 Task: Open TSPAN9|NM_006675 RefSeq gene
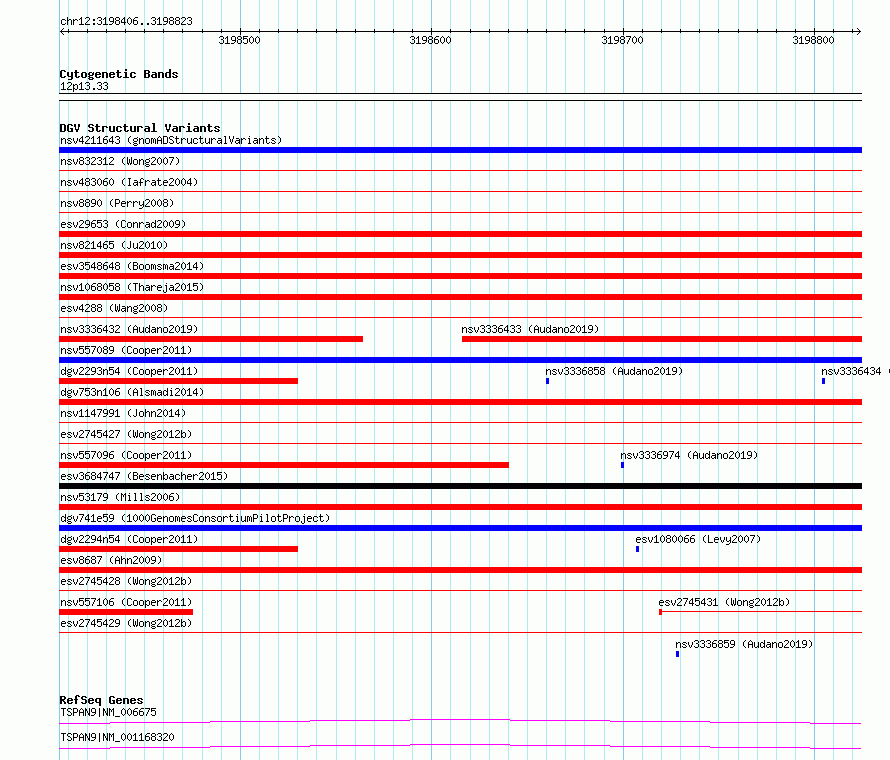[x=108, y=712]
